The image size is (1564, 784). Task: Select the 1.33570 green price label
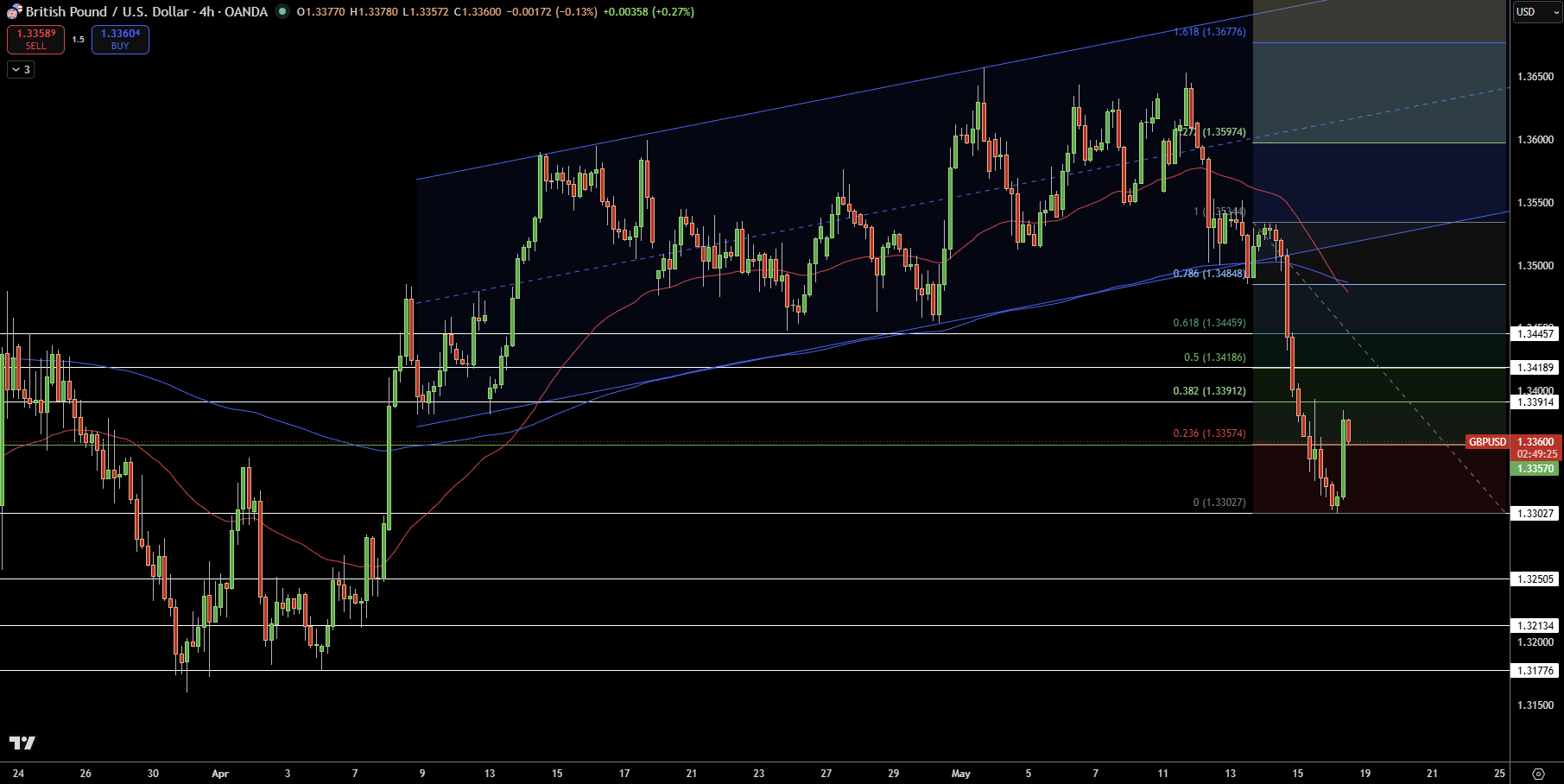pos(1536,469)
